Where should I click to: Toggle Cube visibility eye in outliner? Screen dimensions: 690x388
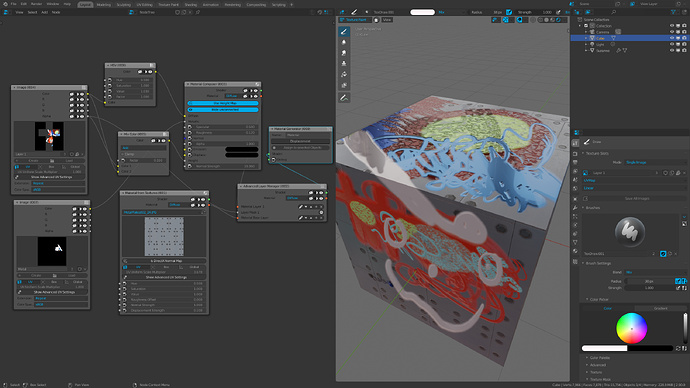click(x=672, y=38)
